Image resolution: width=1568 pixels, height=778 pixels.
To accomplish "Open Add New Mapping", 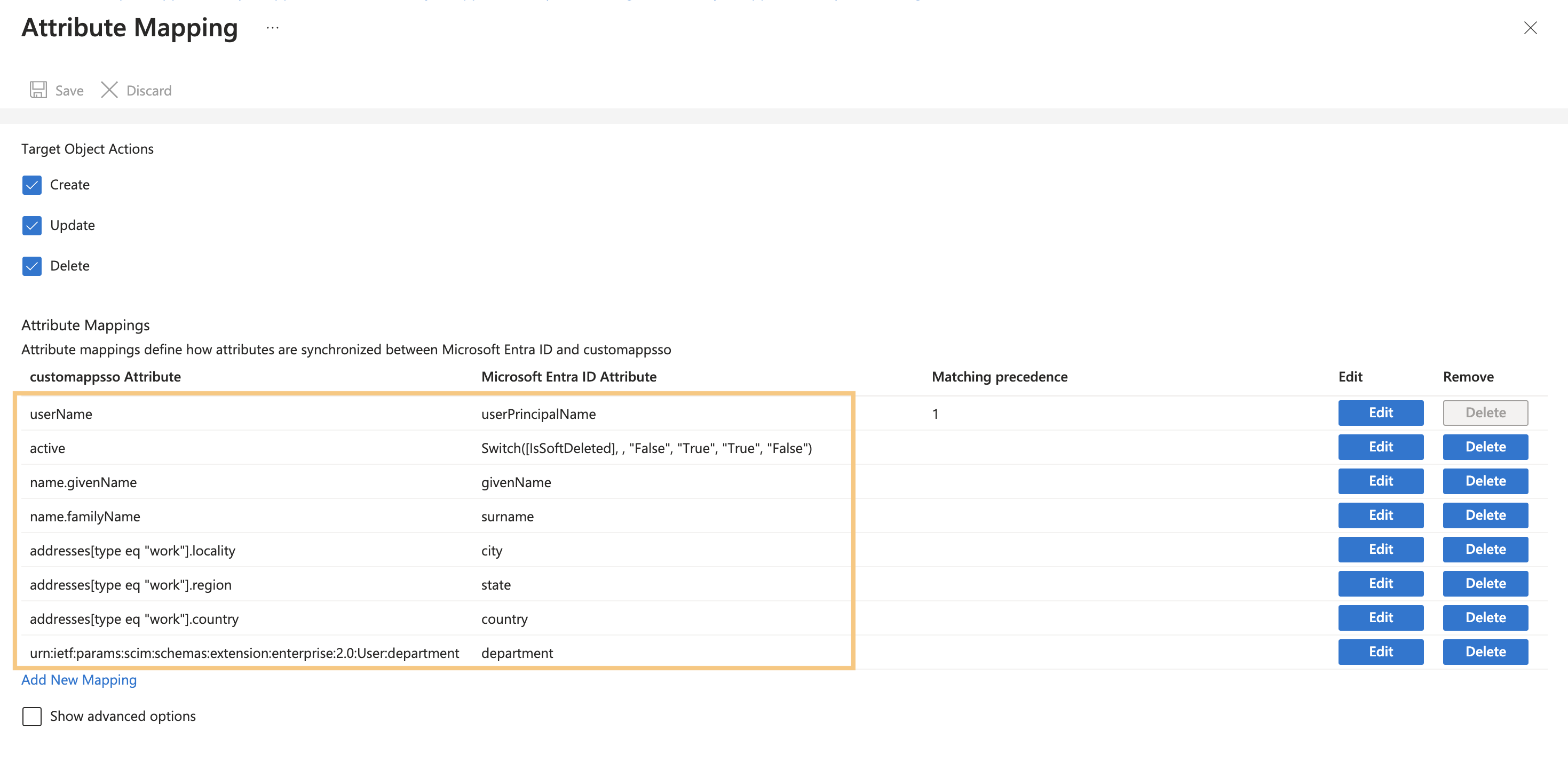I will (78, 679).
